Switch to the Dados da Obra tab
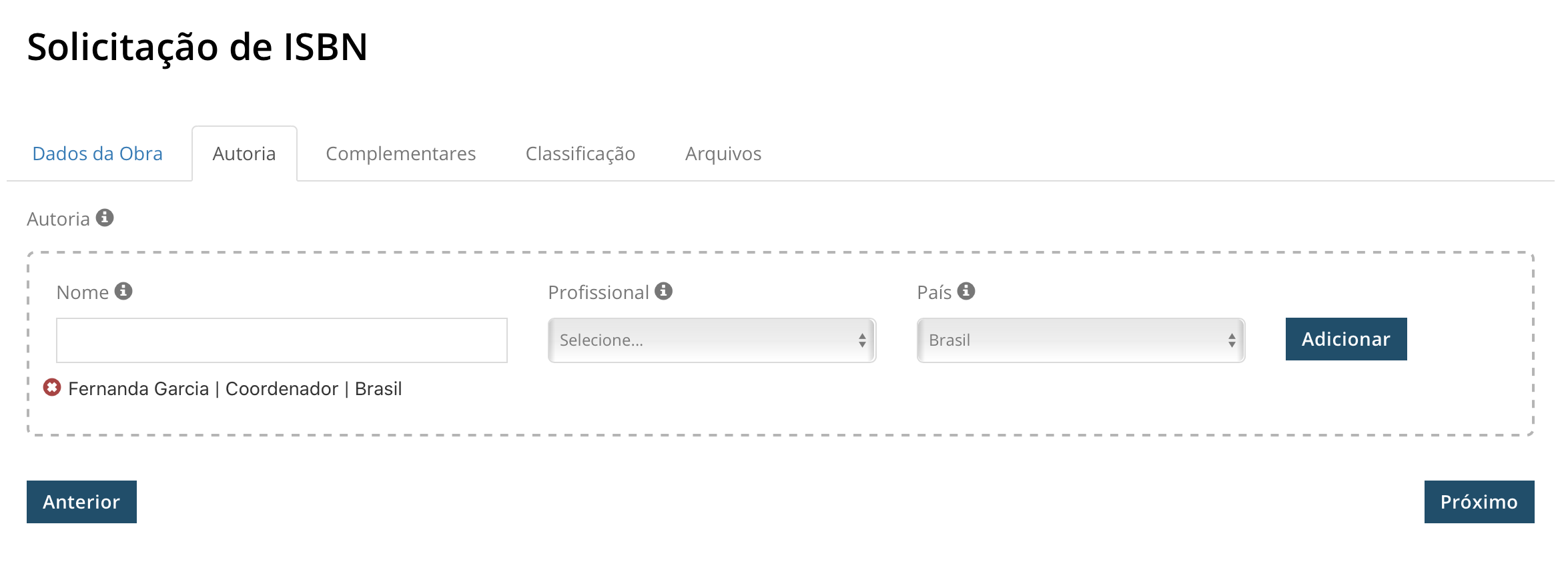 [97, 154]
